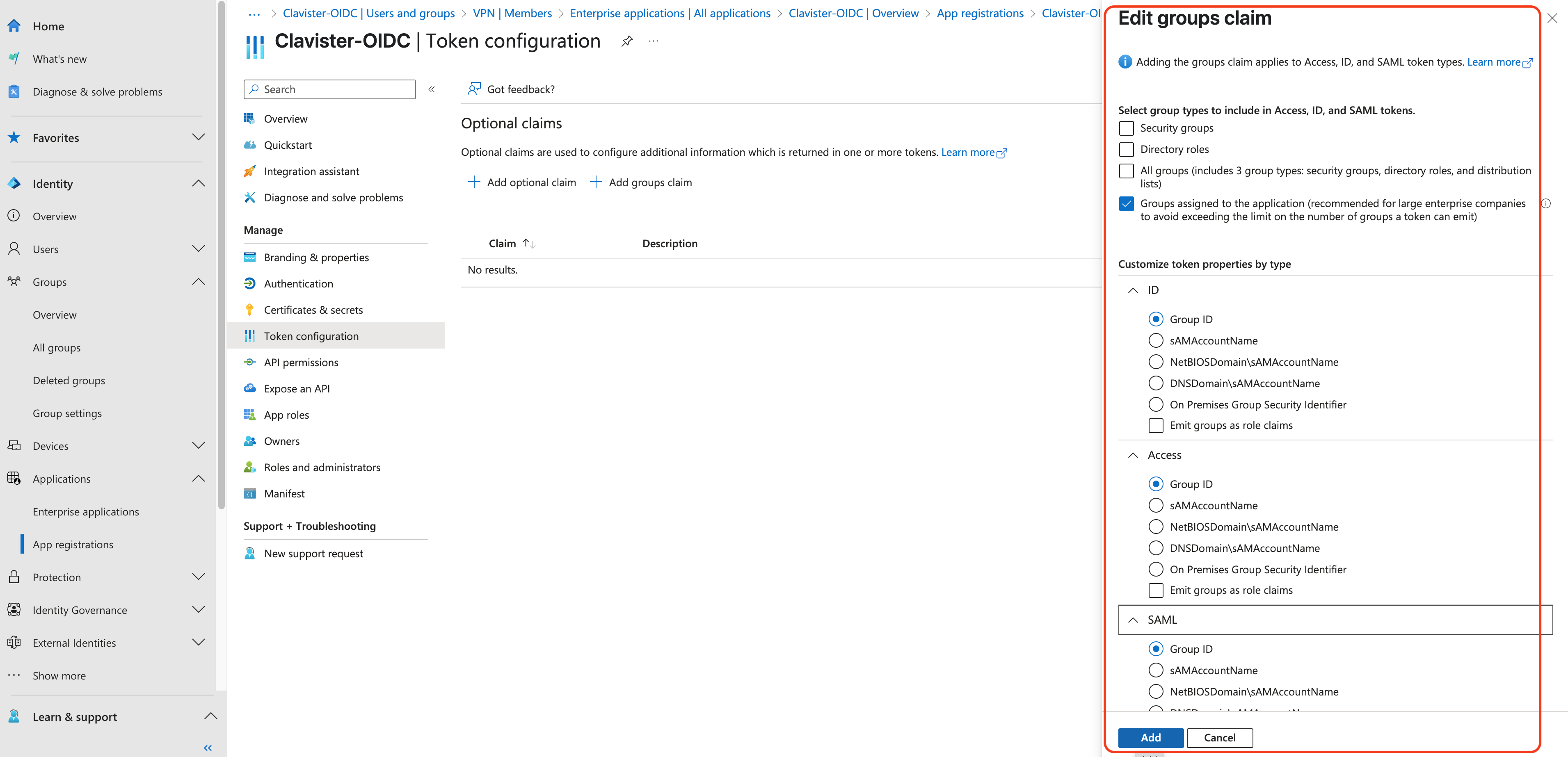This screenshot has width=1568, height=757.
Task: Click Add groups claim
Action: pyautogui.click(x=641, y=182)
